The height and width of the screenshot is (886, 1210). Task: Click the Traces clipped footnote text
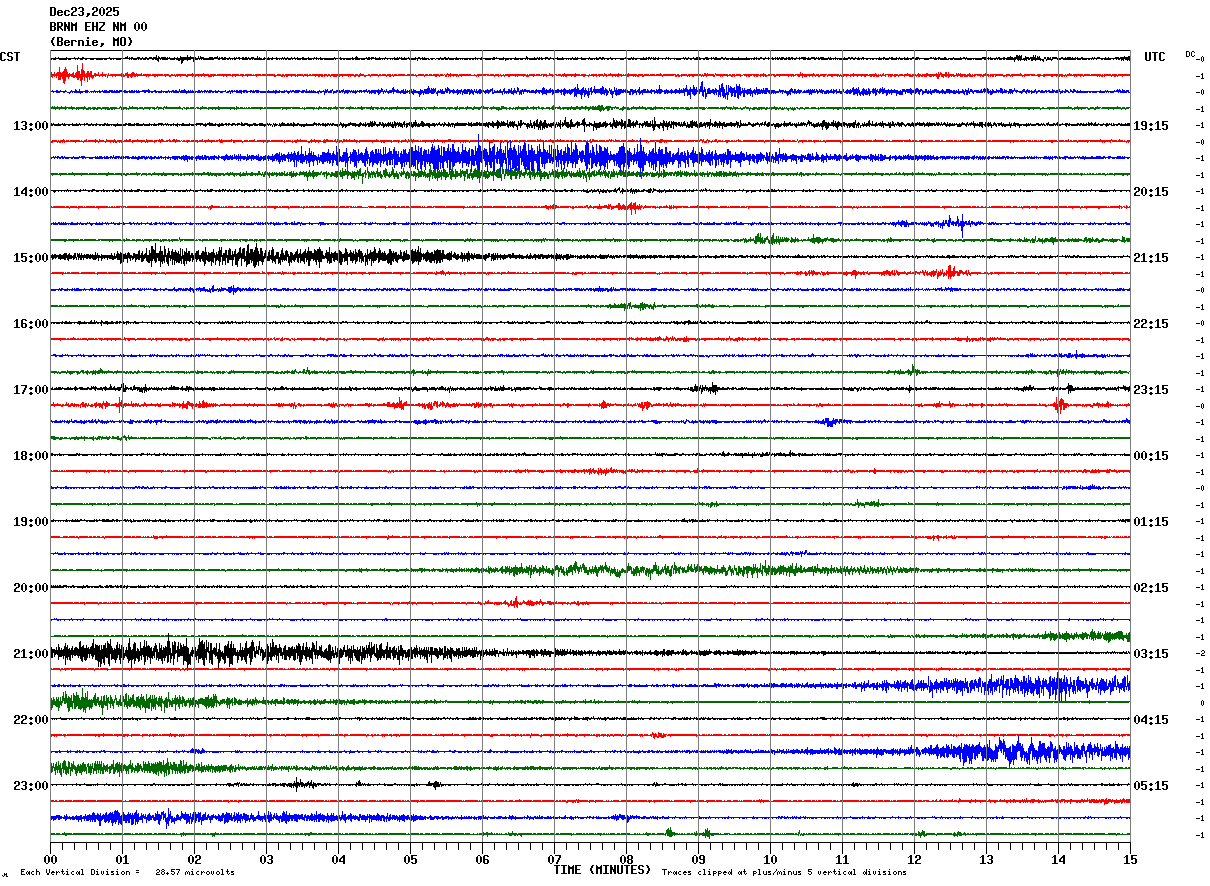784,873
